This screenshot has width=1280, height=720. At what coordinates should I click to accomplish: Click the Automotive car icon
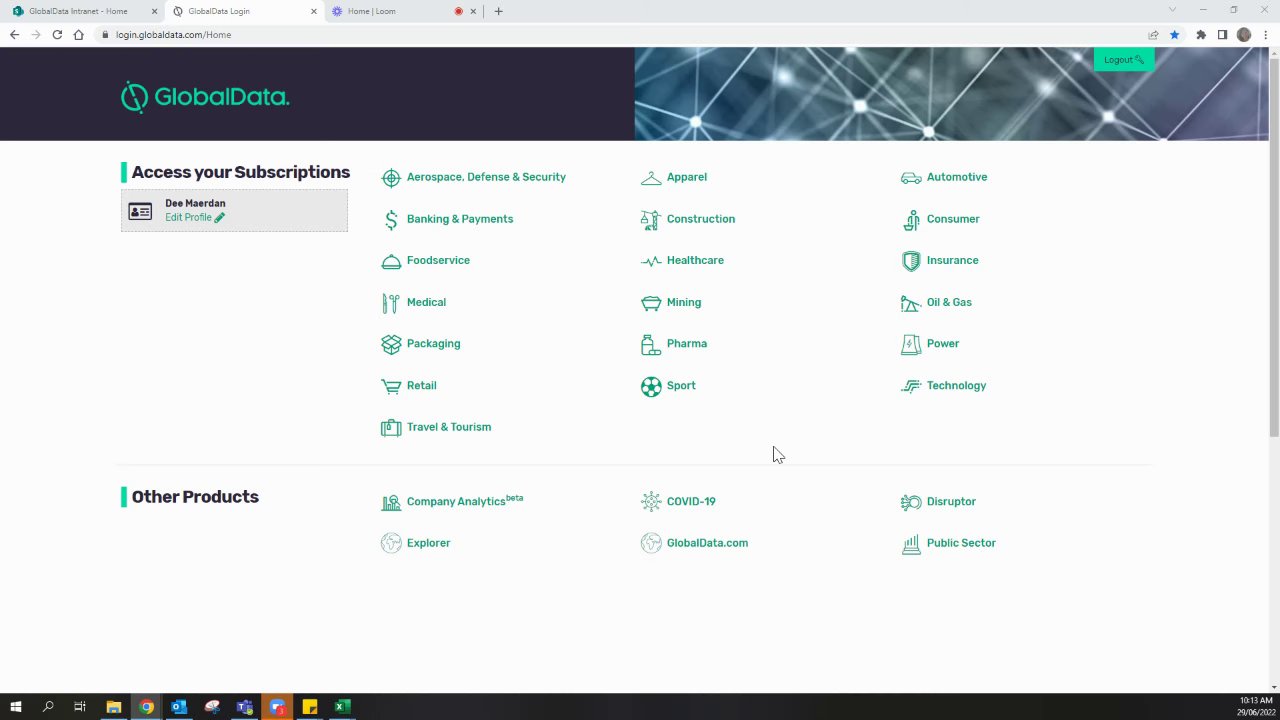(911, 178)
